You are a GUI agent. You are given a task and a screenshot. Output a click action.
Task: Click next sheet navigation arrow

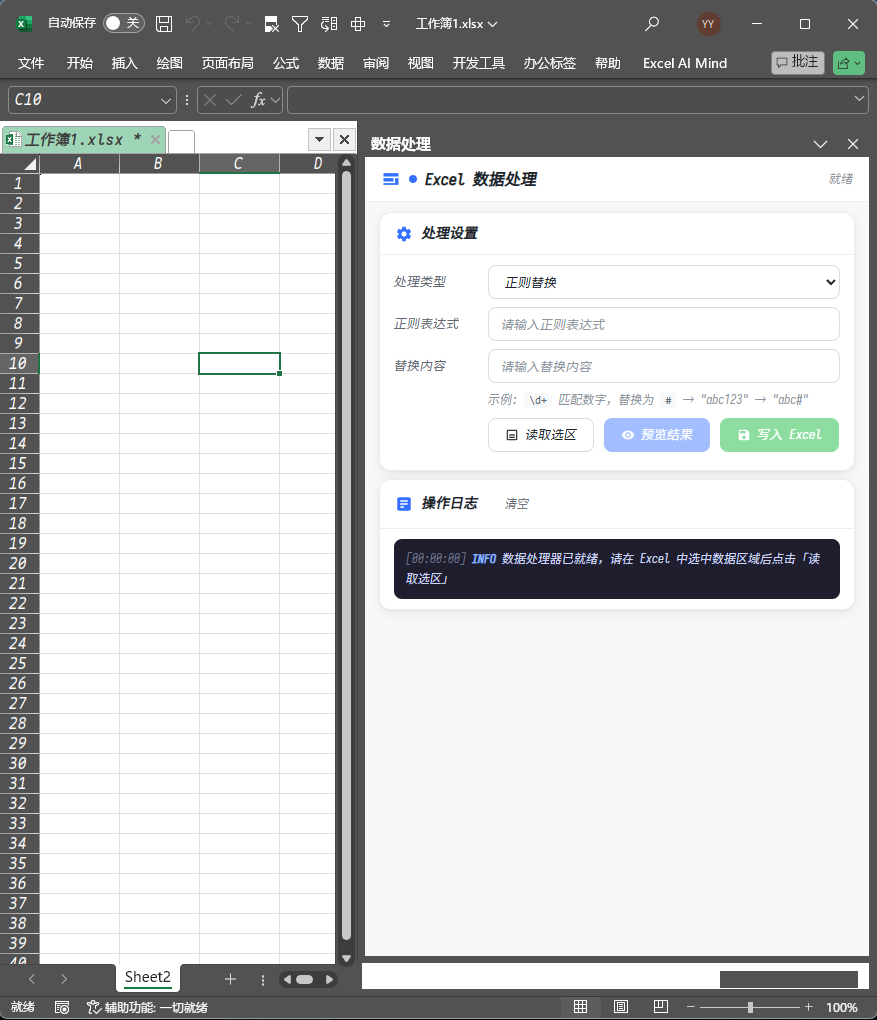[x=64, y=979]
